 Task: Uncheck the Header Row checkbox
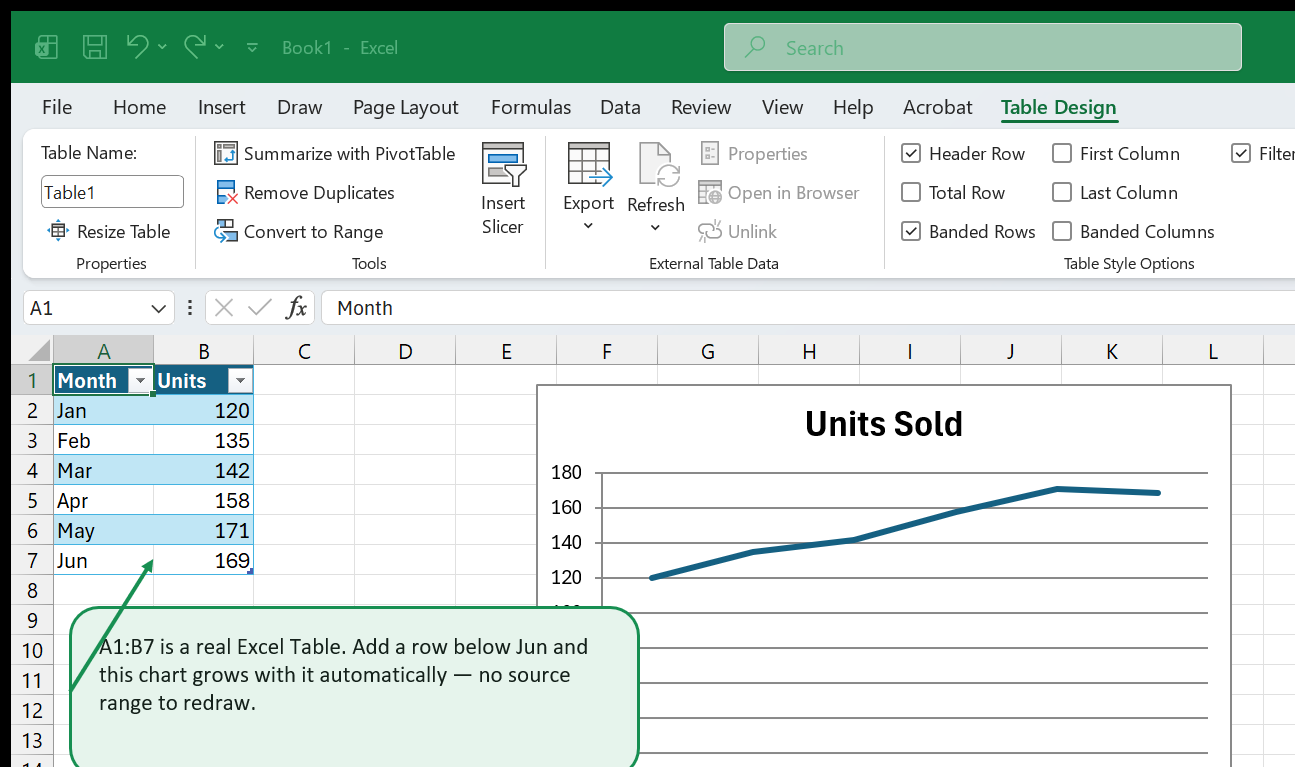click(911, 154)
